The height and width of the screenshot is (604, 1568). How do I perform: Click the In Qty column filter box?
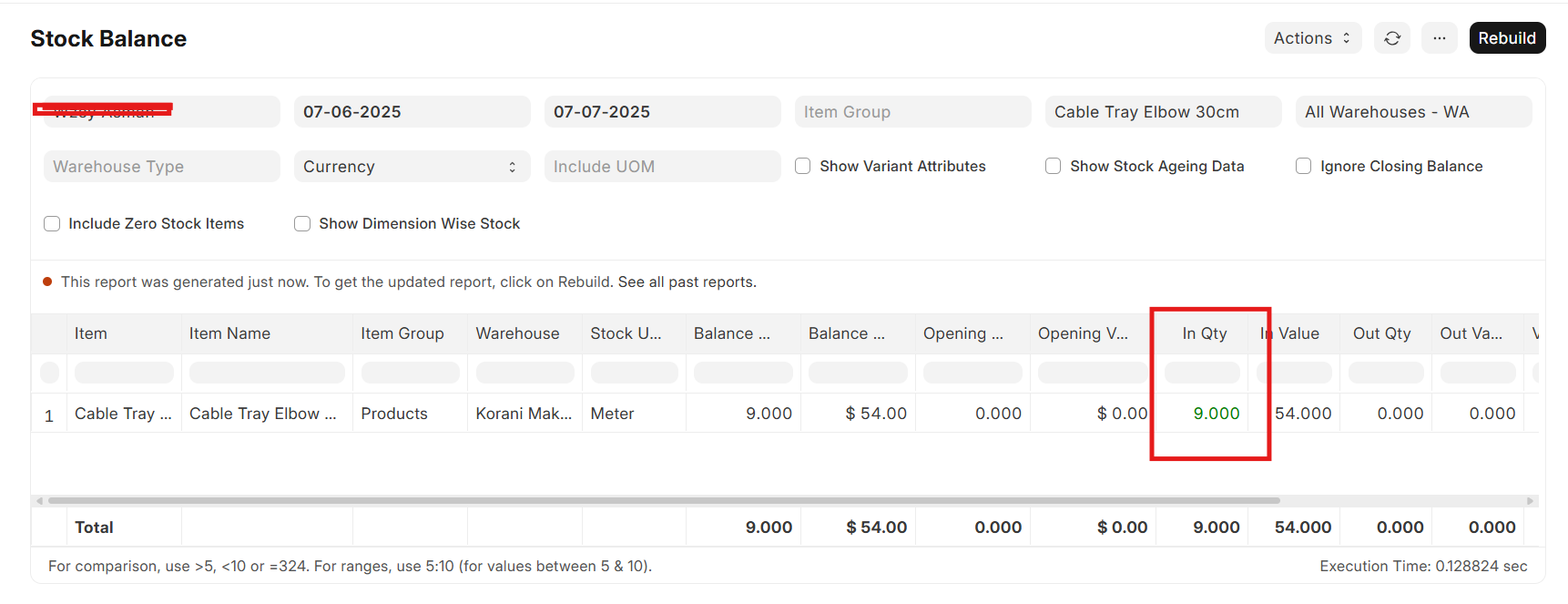coord(1202,373)
